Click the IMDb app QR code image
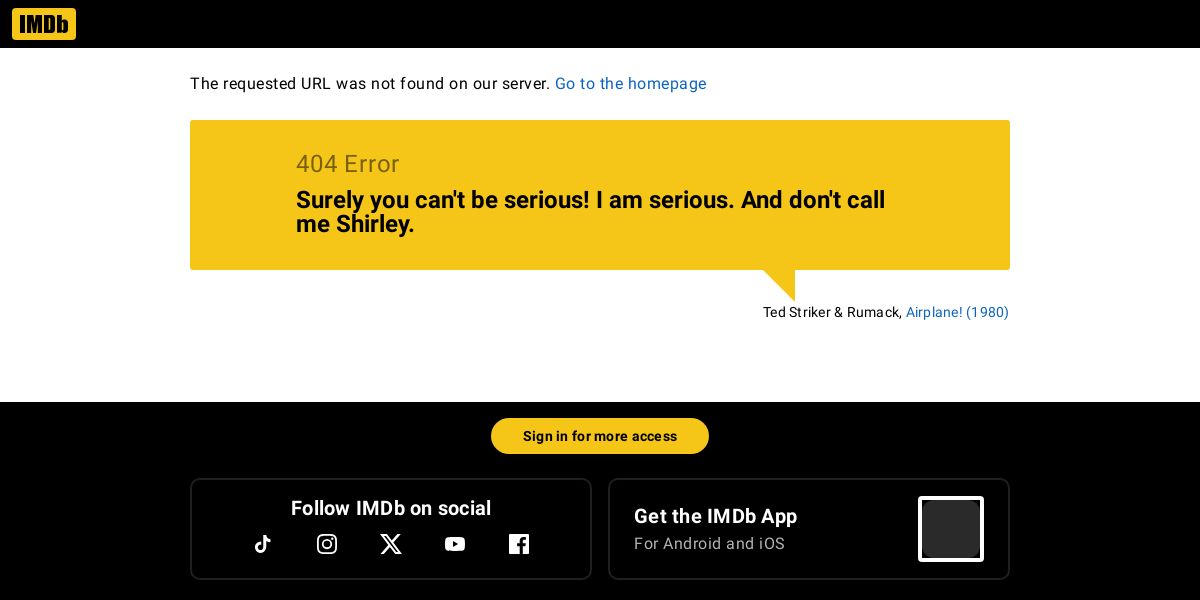The image size is (1200, 600). point(951,529)
